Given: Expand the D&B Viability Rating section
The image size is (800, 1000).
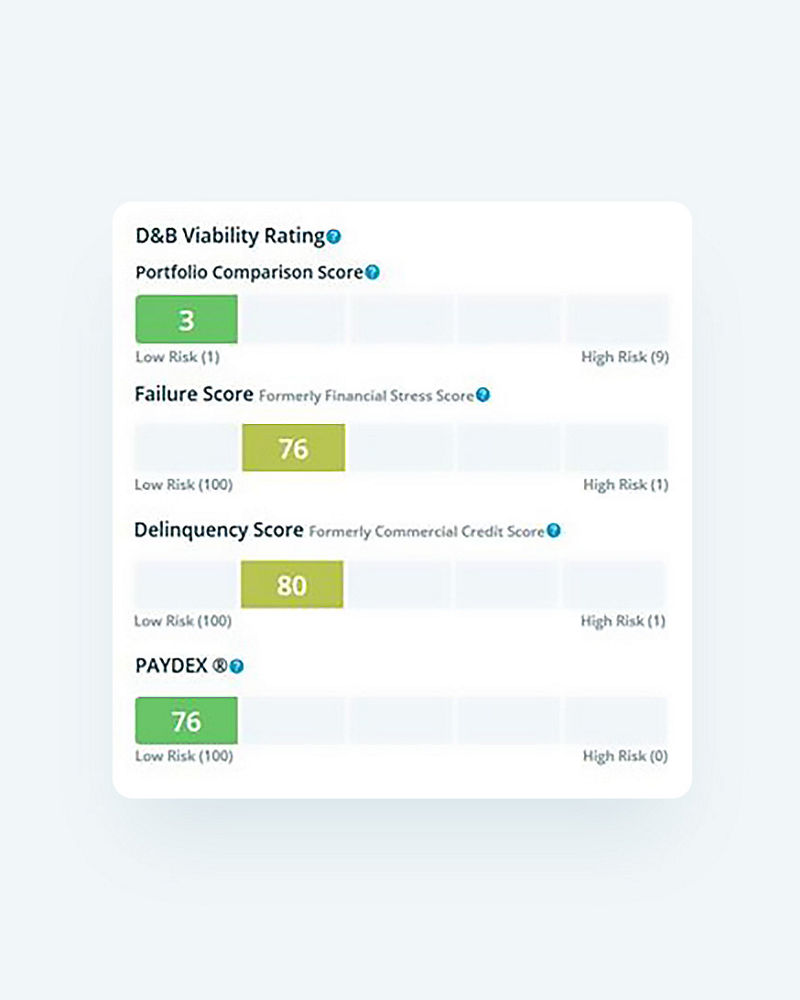Looking at the screenshot, I should pos(229,236).
